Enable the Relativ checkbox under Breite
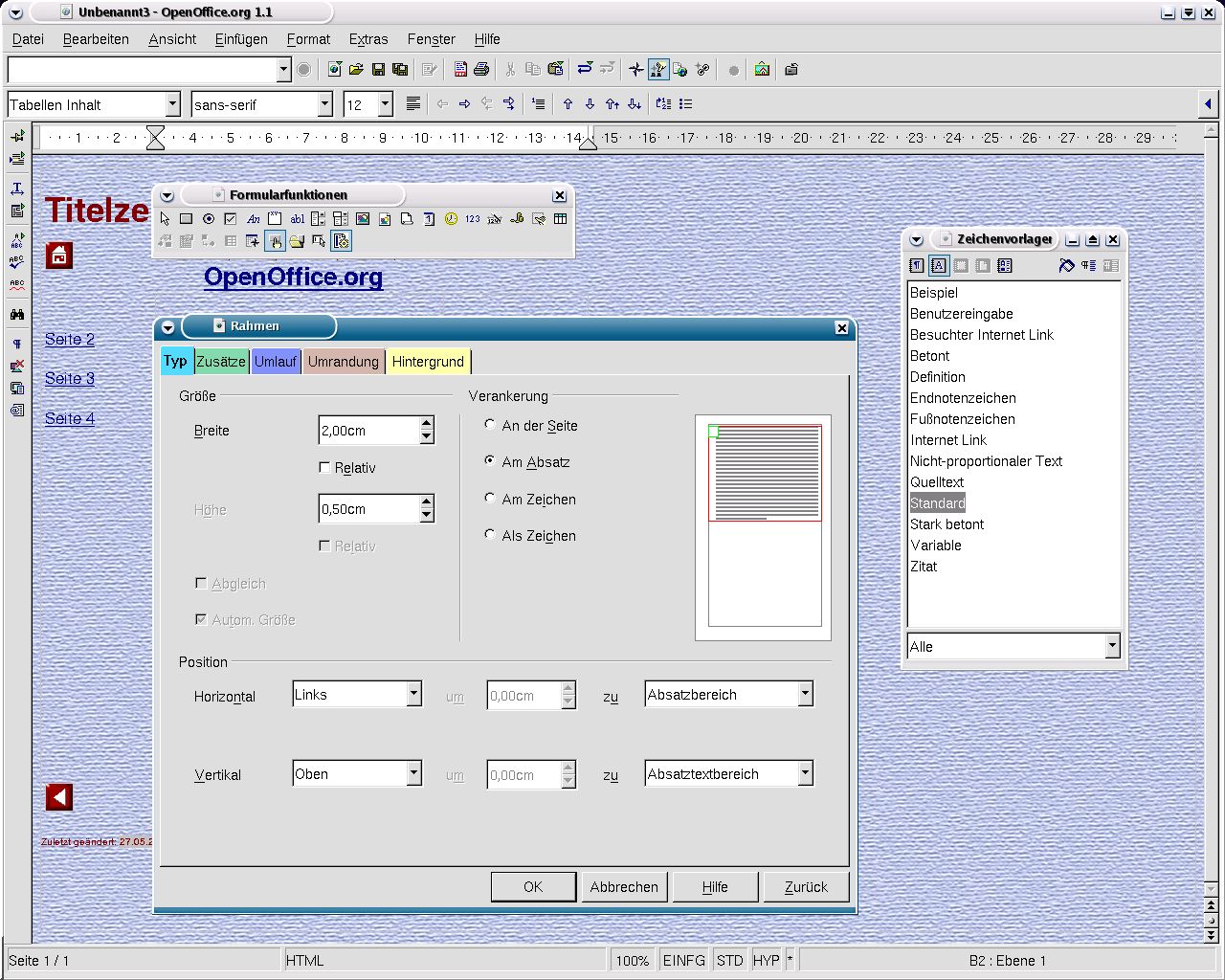1225x980 pixels. point(324,468)
